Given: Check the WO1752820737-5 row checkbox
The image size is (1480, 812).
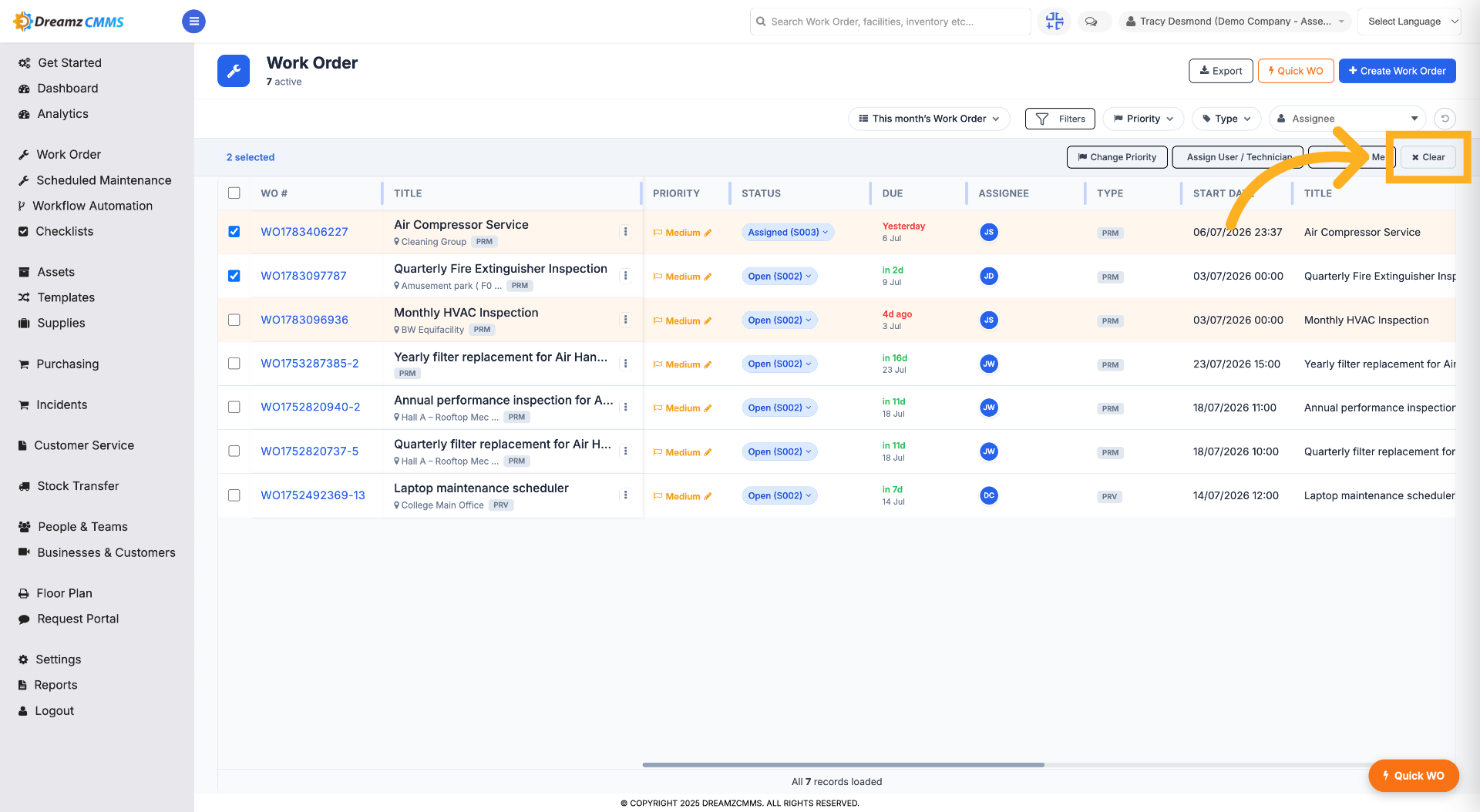Looking at the screenshot, I should pos(234,451).
